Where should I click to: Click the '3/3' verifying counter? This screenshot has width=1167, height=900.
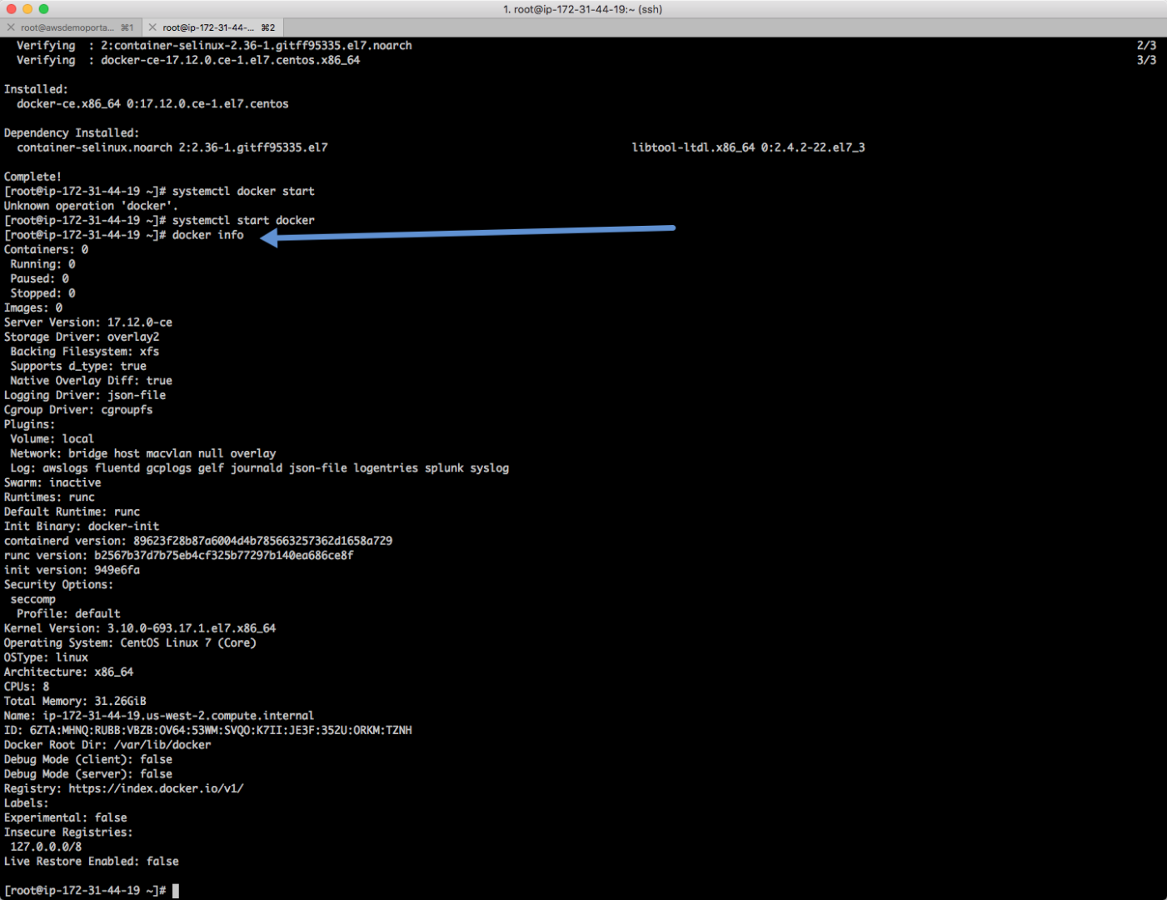[1146, 60]
